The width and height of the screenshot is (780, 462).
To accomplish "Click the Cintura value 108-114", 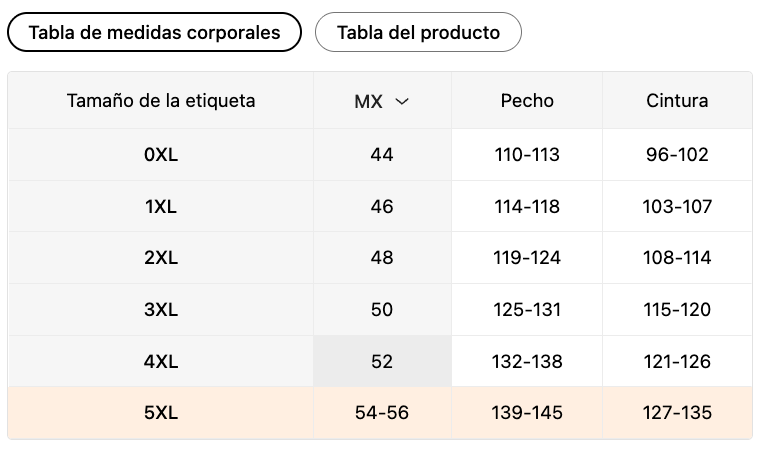I will click(677, 258).
